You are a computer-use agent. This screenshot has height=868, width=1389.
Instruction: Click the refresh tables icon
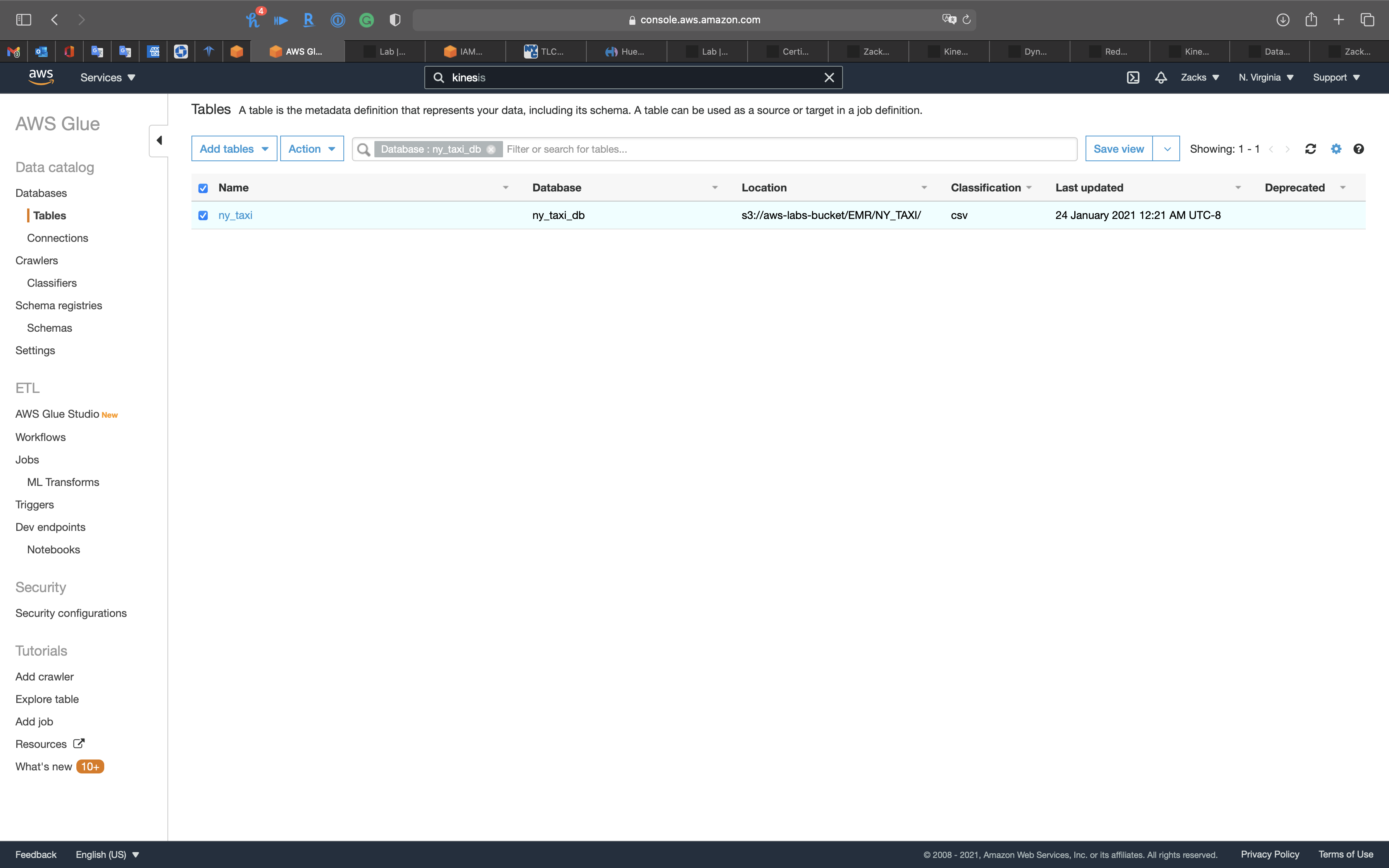(x=1310, y=149)
